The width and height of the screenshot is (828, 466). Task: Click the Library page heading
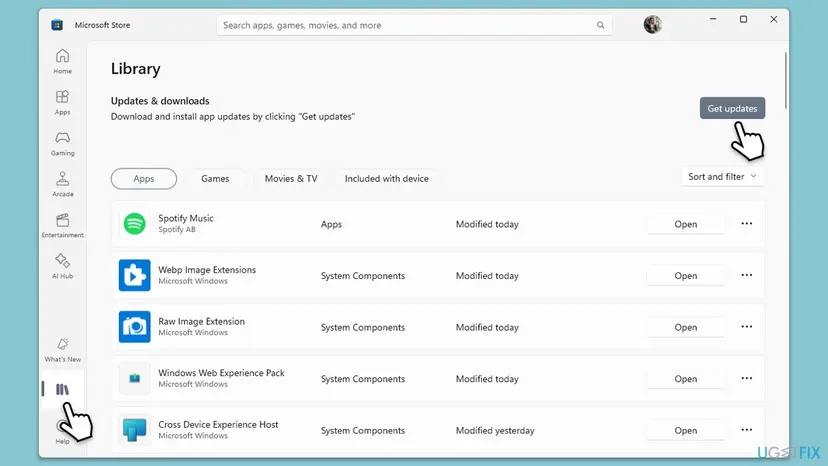(x=136, y=69)
